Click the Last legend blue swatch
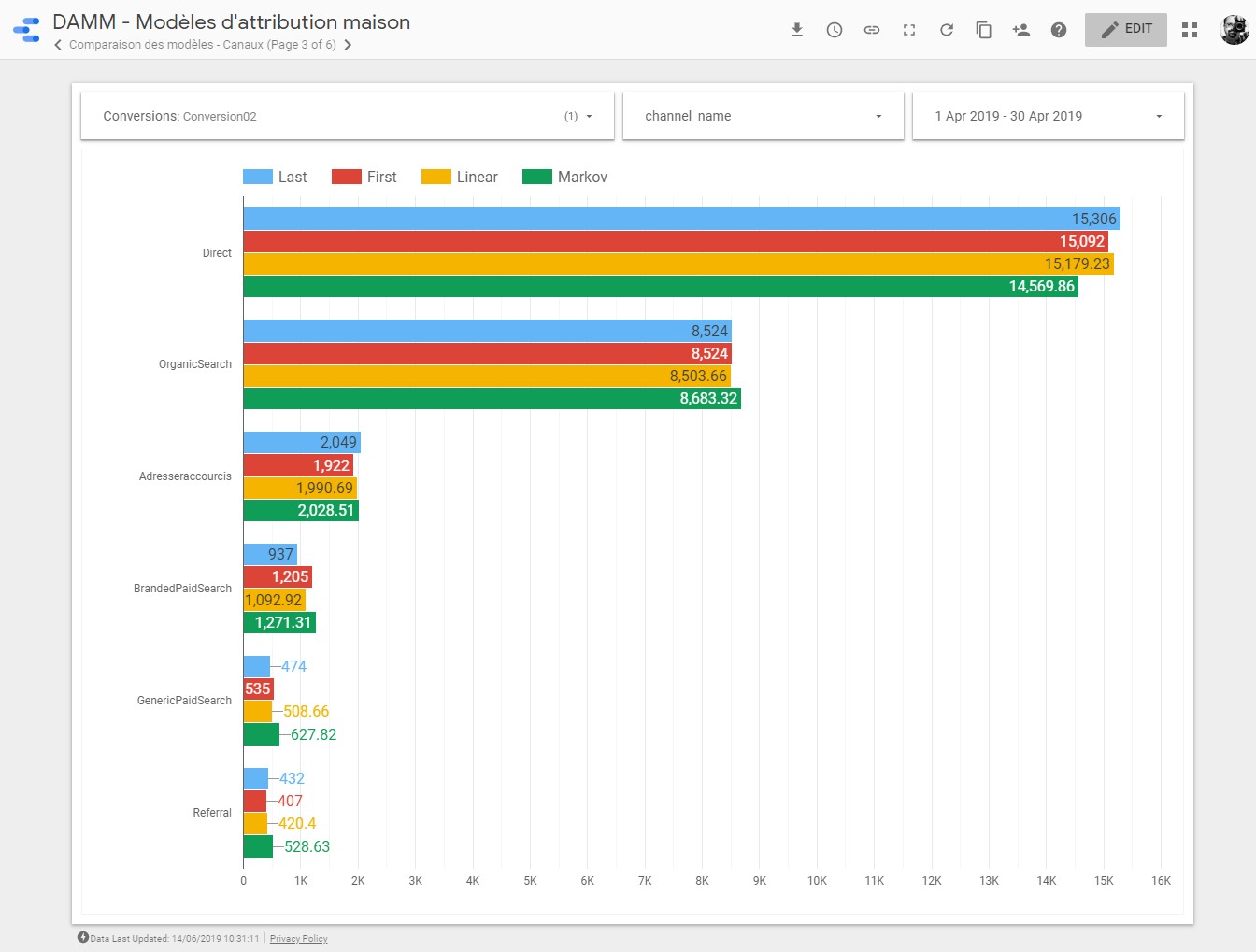 [x=258, y=177]
